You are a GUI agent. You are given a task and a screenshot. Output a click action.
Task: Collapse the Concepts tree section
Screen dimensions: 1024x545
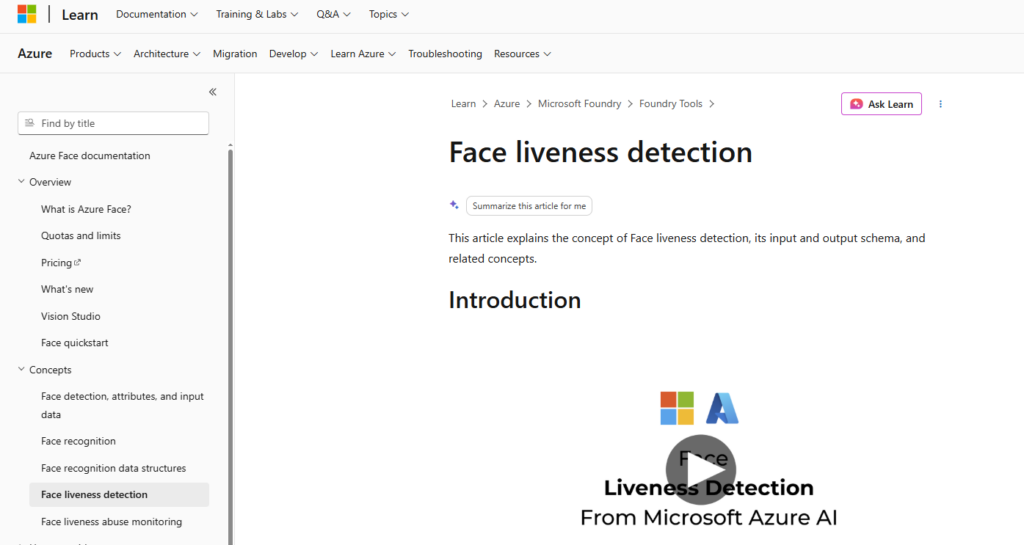21,369
